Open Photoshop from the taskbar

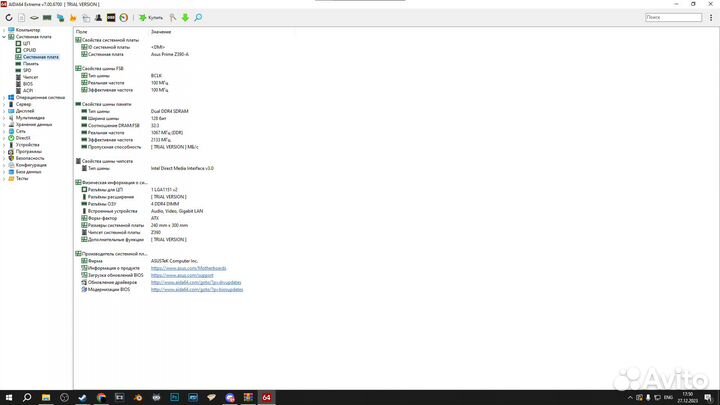[174, 397]
